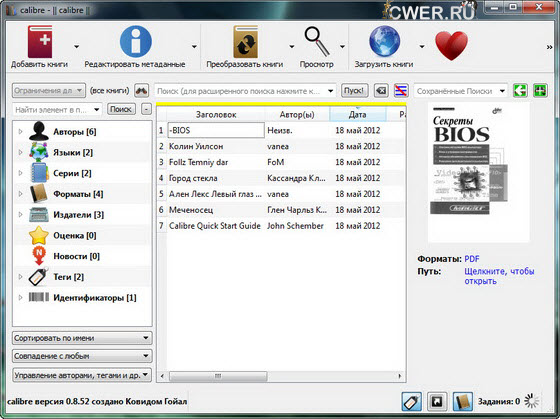The image size is (560, 419).
Task: Open advanced search with binoculars icon
Action: [142, 91]
